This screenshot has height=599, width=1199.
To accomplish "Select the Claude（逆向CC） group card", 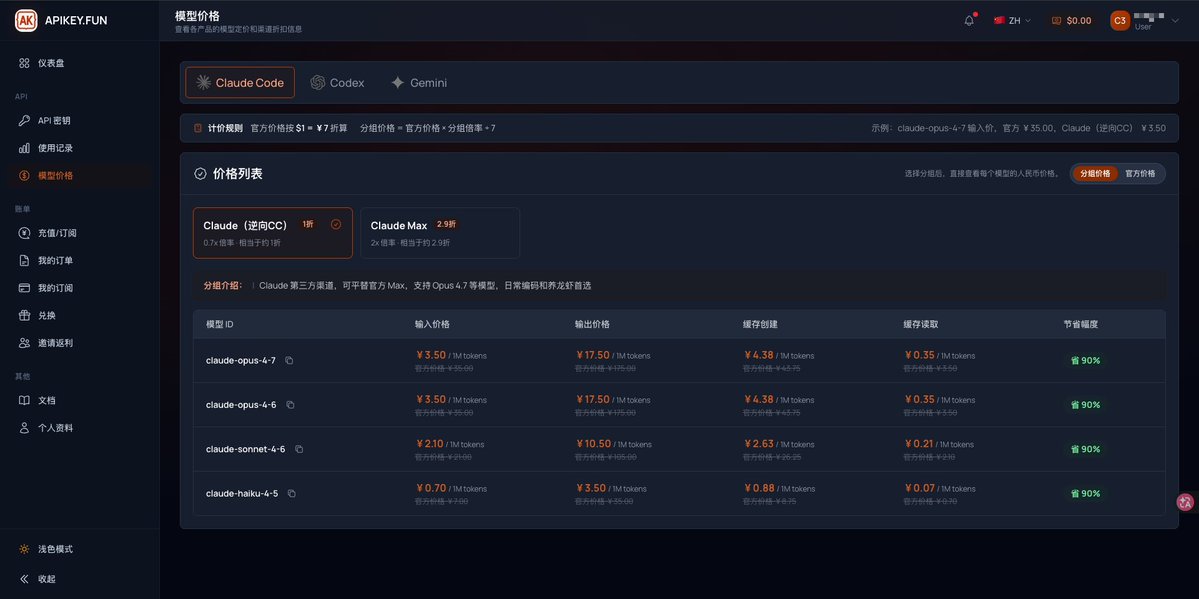I will pos(273,233).
